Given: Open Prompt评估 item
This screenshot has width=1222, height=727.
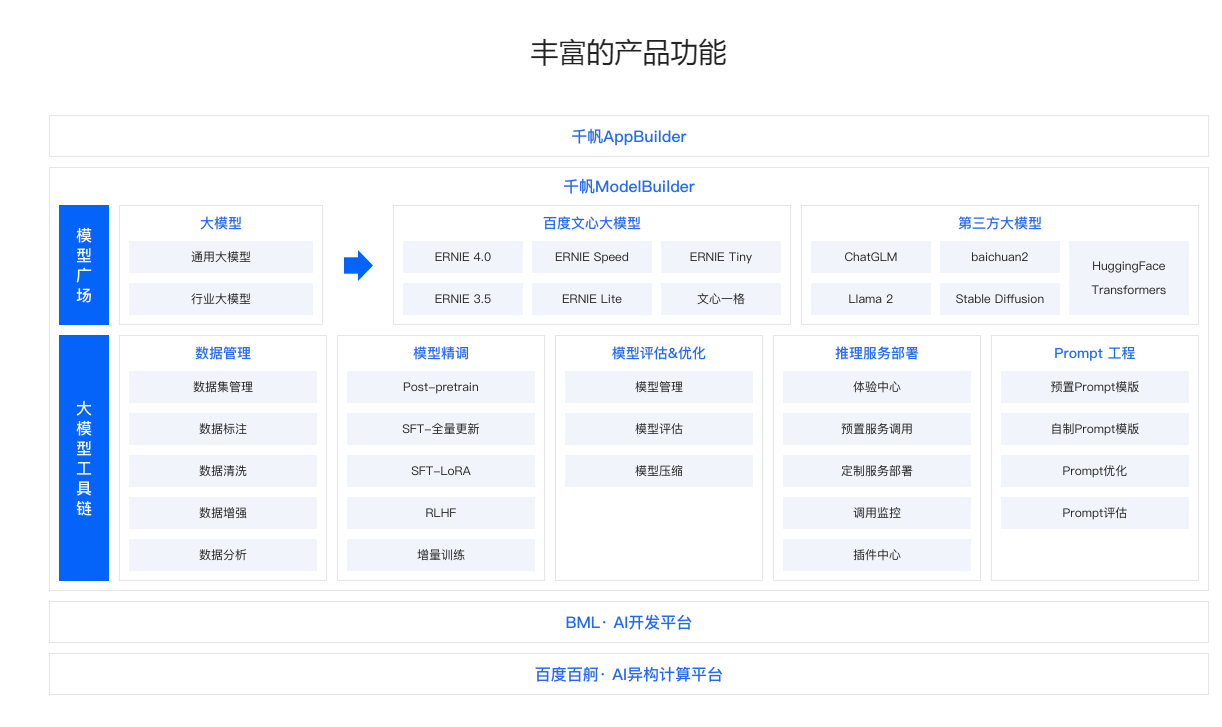Looking at the screenshot, I should tap(1095, 513).
